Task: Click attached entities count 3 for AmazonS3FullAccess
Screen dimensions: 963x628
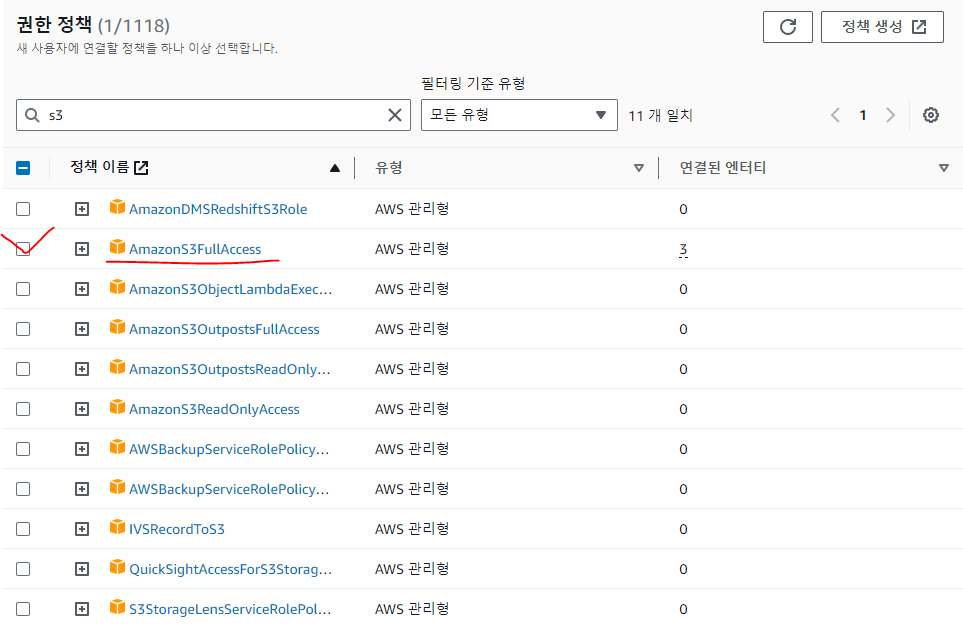Action: point(683,249)
